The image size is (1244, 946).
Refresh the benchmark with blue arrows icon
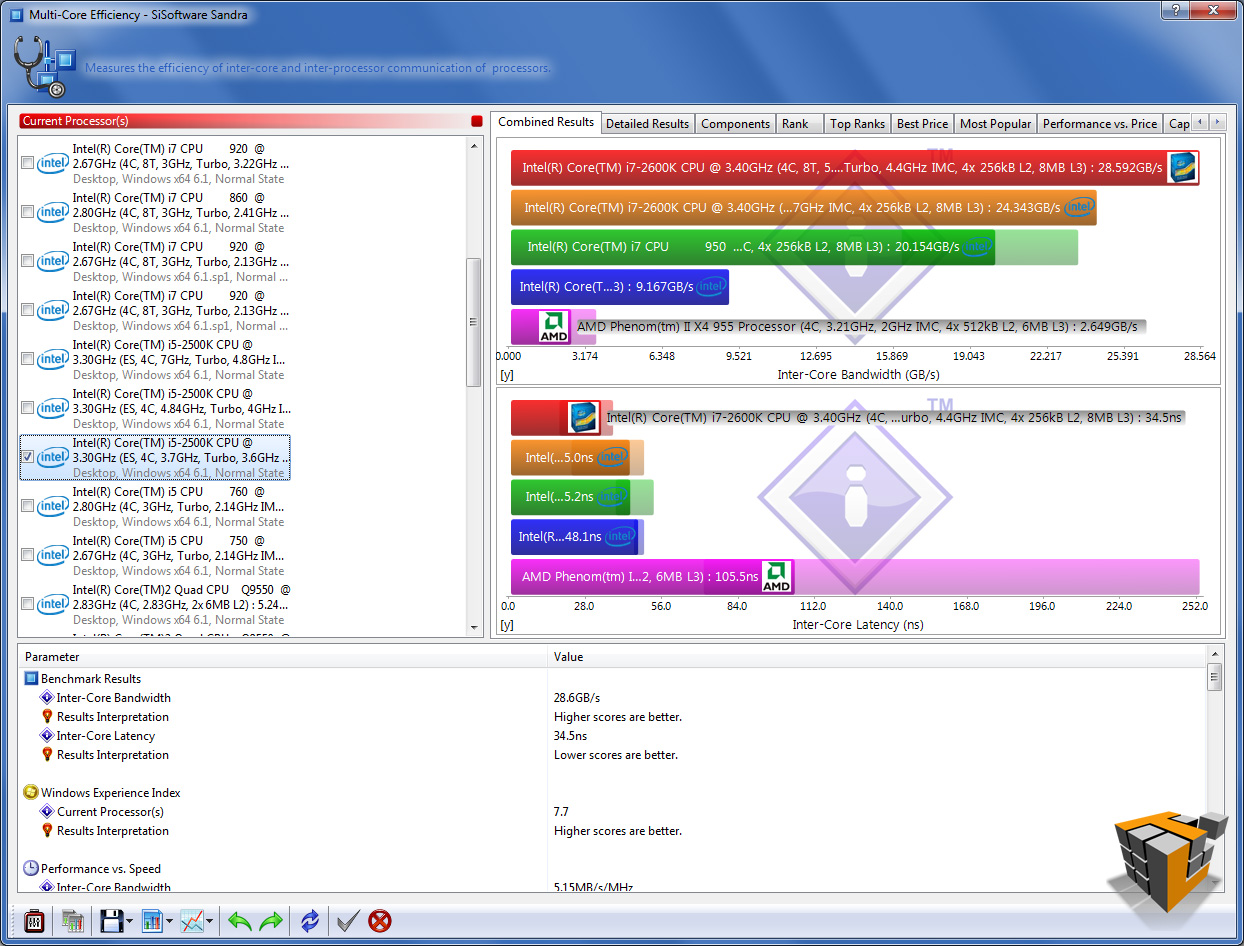pos(310,921)
